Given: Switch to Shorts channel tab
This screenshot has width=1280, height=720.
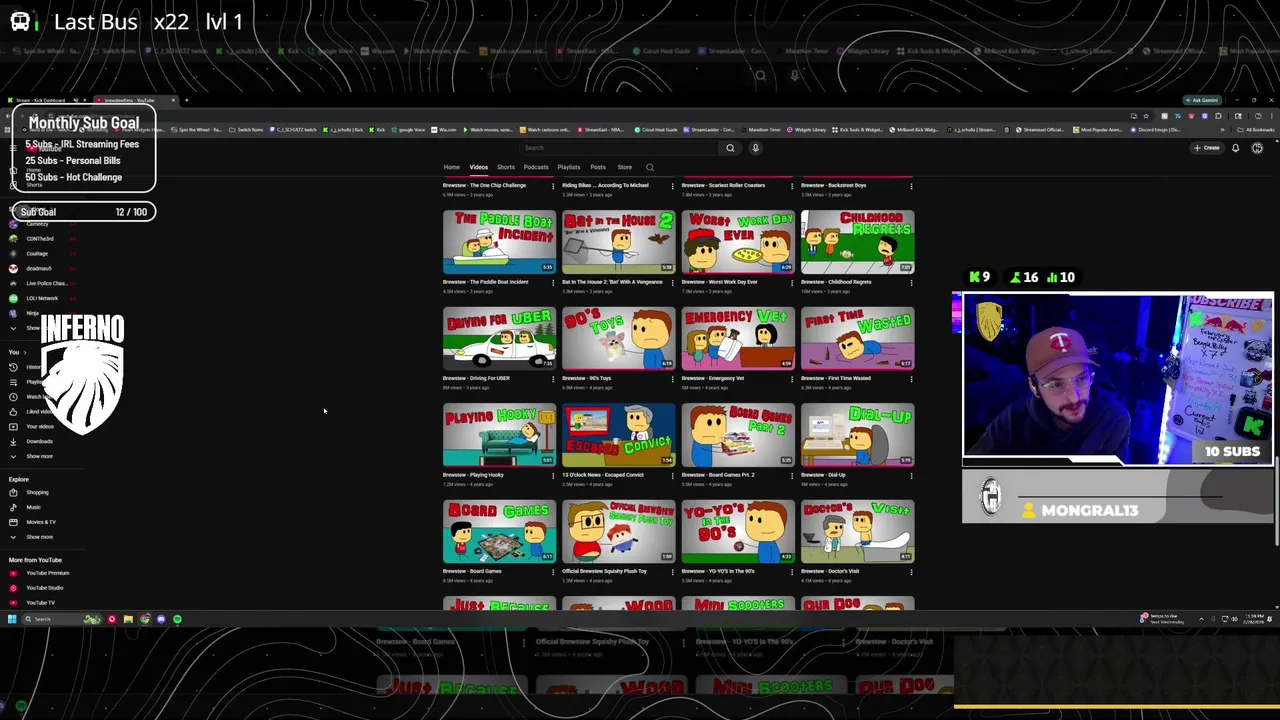Looking at the screenshot, I should coord(506,167).
